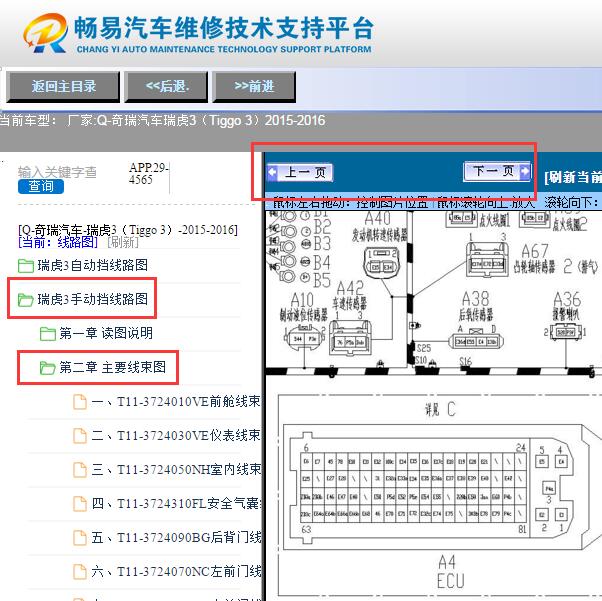Click document icon of T11-3724010VE item
The height and width of the screenshot is (601, 602).
[x=79, y=402]
